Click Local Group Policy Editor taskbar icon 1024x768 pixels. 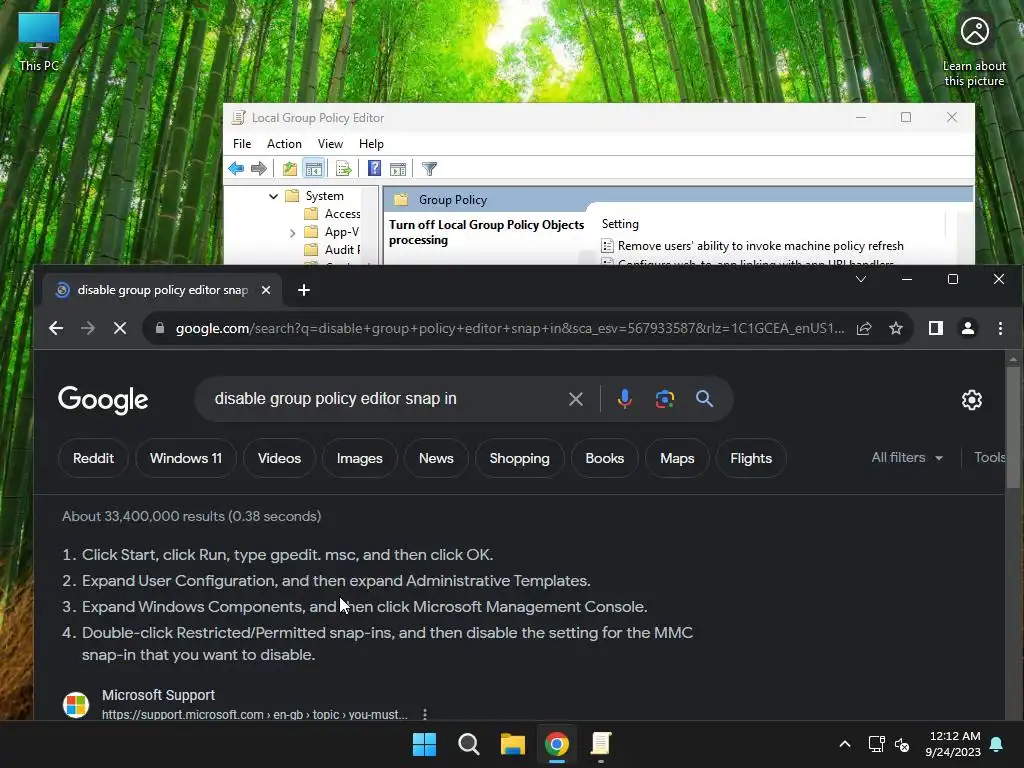click(x=601, y=744)
